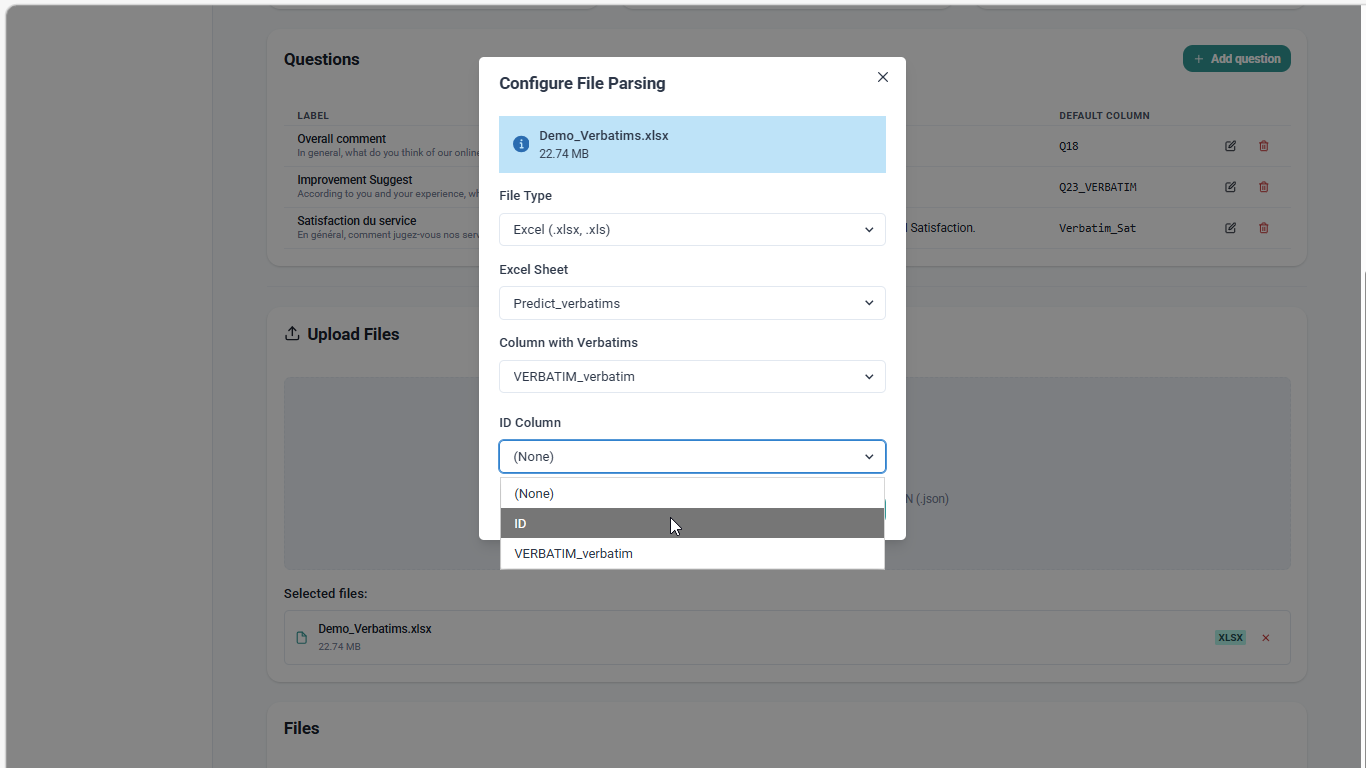Choose ID from the dropdown options
Viewport: 1366px width, 768px height.
(692, 523)
